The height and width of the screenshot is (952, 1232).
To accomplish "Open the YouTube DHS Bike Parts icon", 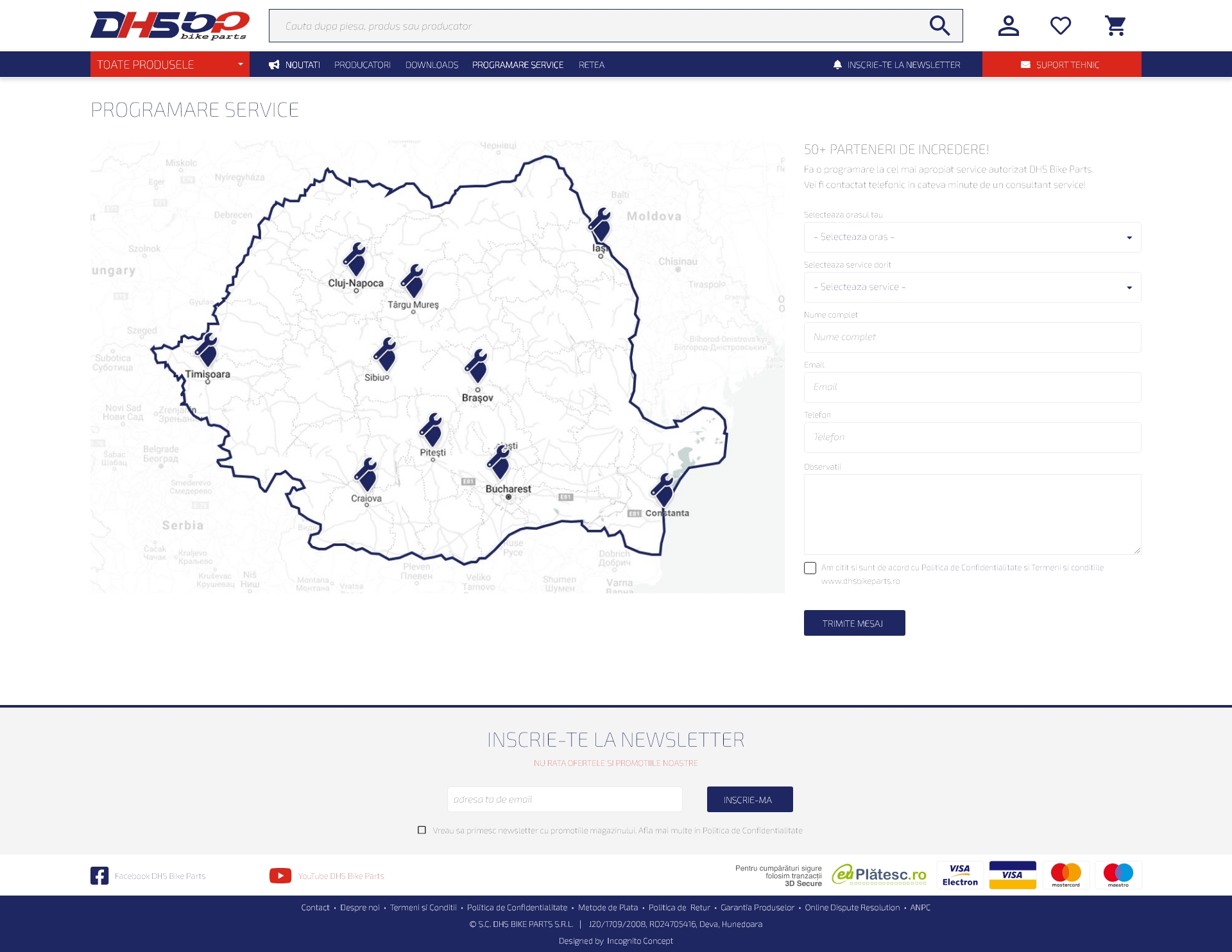I will pos(280,876).
